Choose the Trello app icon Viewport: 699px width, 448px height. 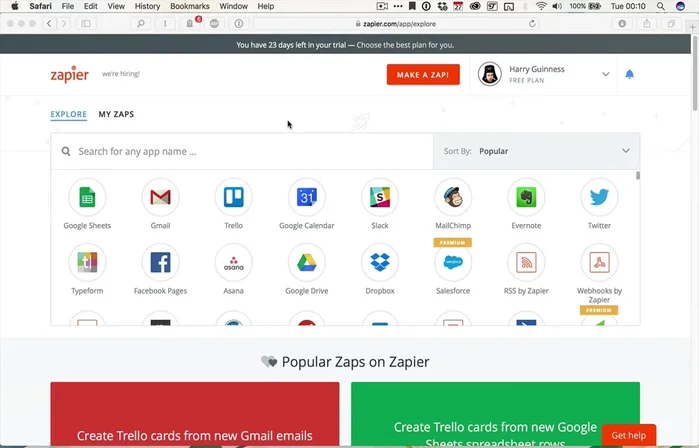pos(233,198)
